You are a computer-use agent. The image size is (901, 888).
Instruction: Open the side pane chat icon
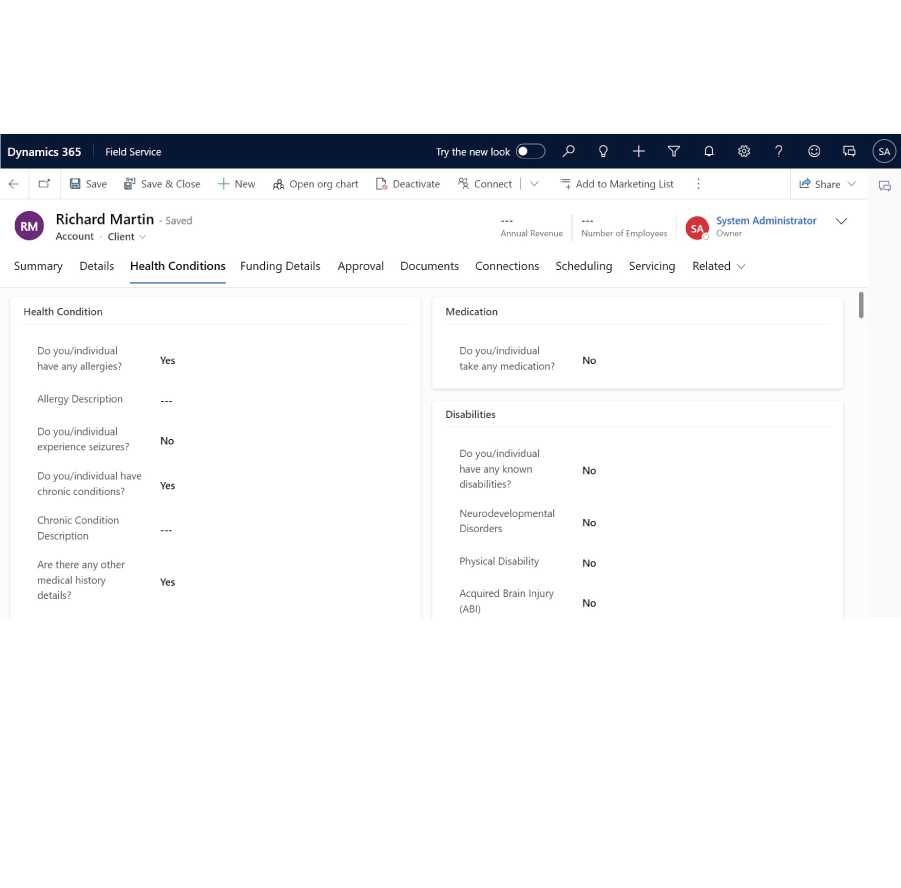click(x=884, y=186)
